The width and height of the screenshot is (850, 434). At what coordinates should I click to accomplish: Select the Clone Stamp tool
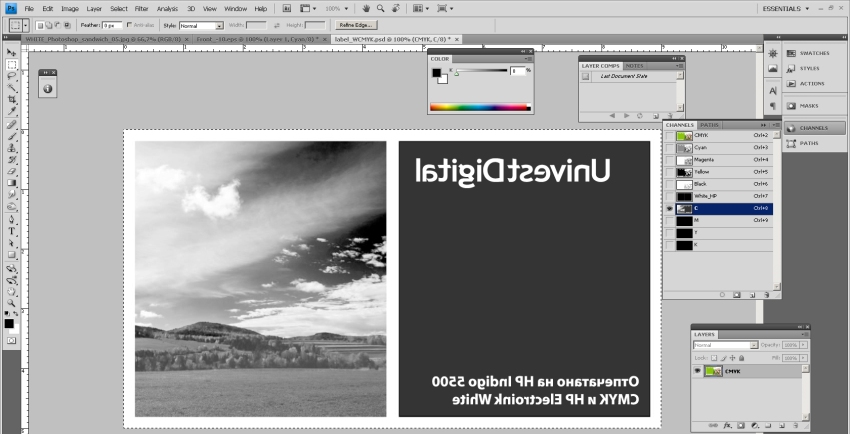(11, 148)
